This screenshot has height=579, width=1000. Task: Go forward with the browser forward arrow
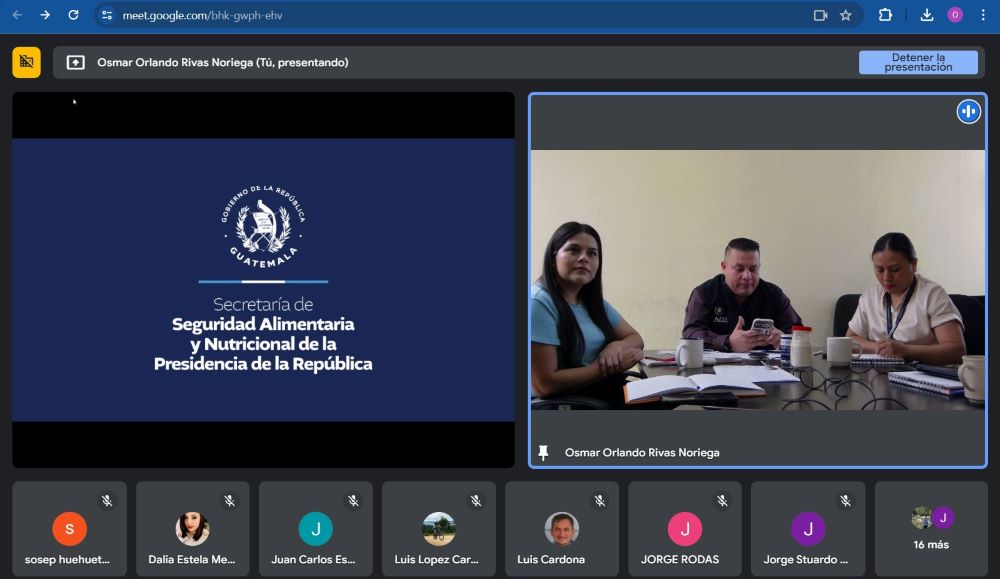tap(45, 15)
